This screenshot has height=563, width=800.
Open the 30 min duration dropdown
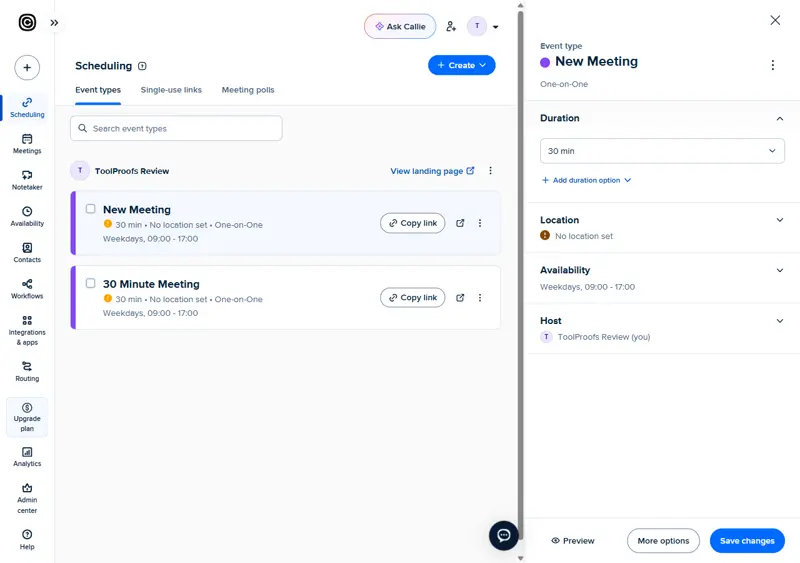(x=662, y=151)
